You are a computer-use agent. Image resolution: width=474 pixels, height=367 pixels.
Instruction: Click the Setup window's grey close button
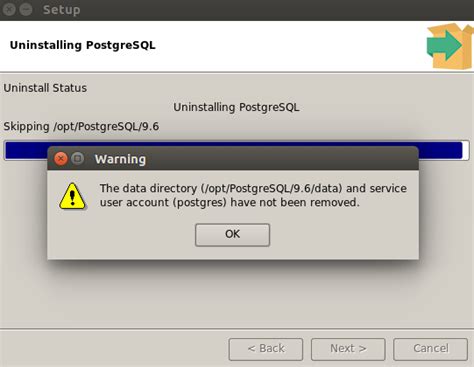[9, 9]
